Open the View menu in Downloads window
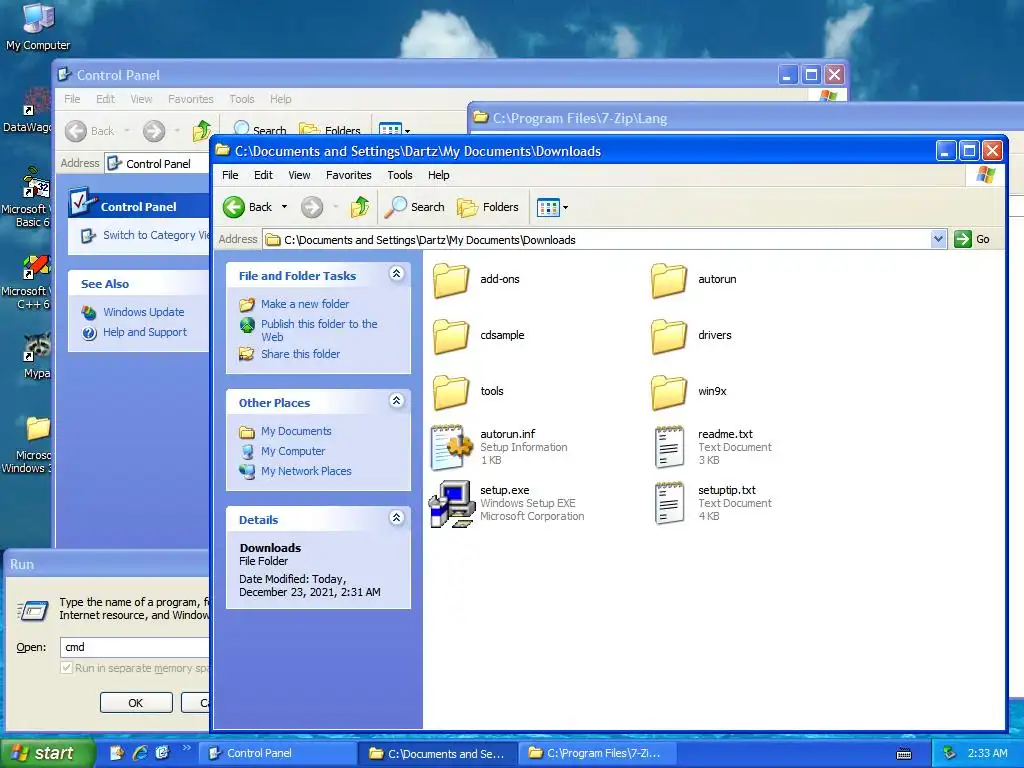The width and height of the screenshot is (1024, 768). pos(299,175)
